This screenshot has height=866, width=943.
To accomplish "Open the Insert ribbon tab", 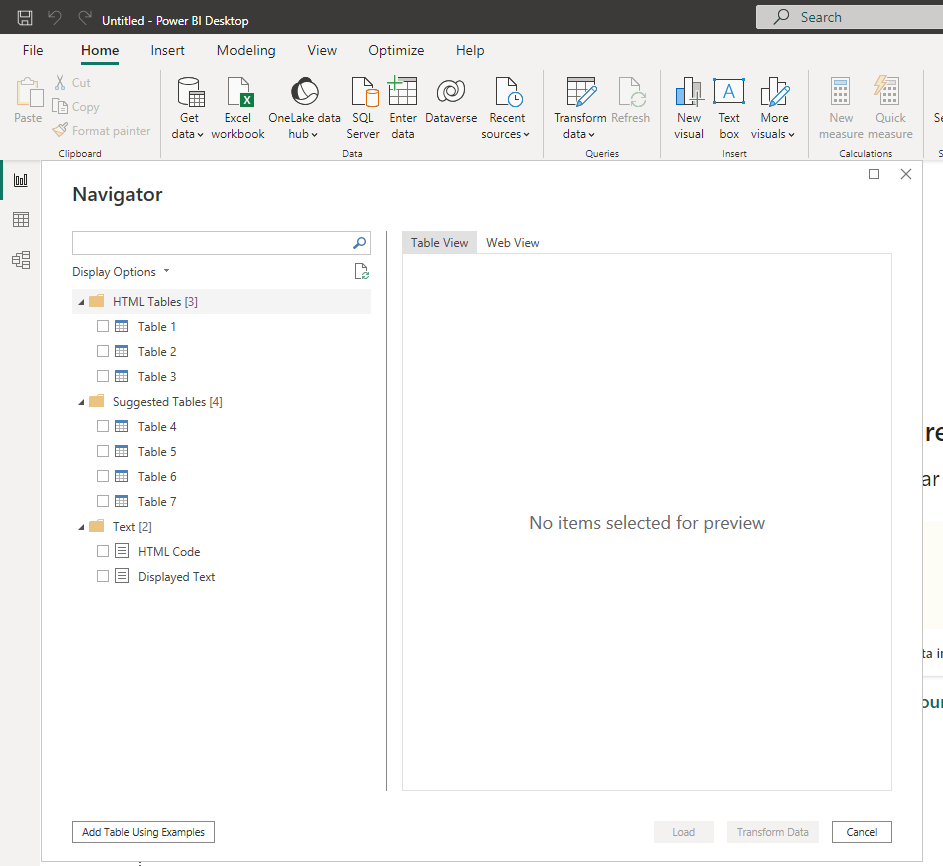I will [167, 51].
